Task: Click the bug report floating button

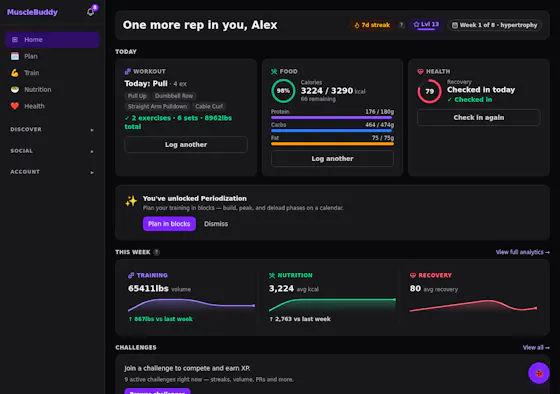Action: [539, 373]
